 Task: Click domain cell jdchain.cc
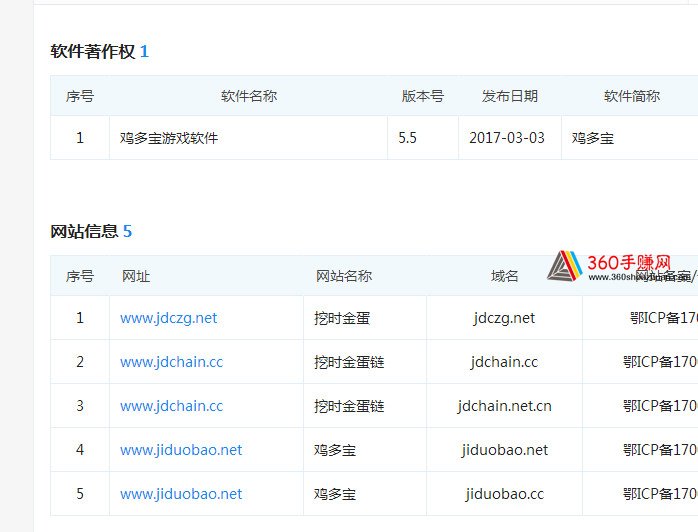[504, 362]
